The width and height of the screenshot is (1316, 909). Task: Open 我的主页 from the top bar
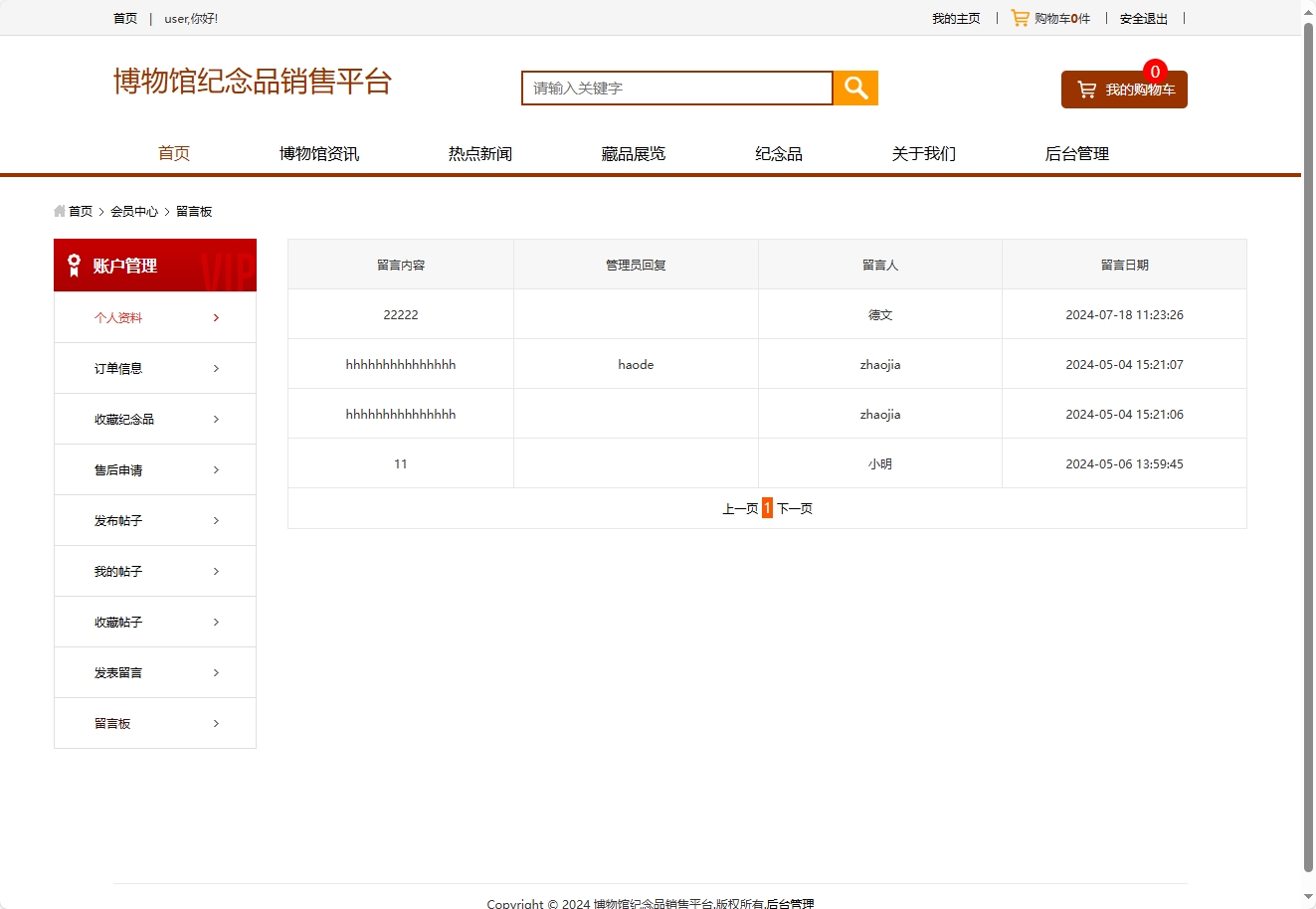[956, 18]
